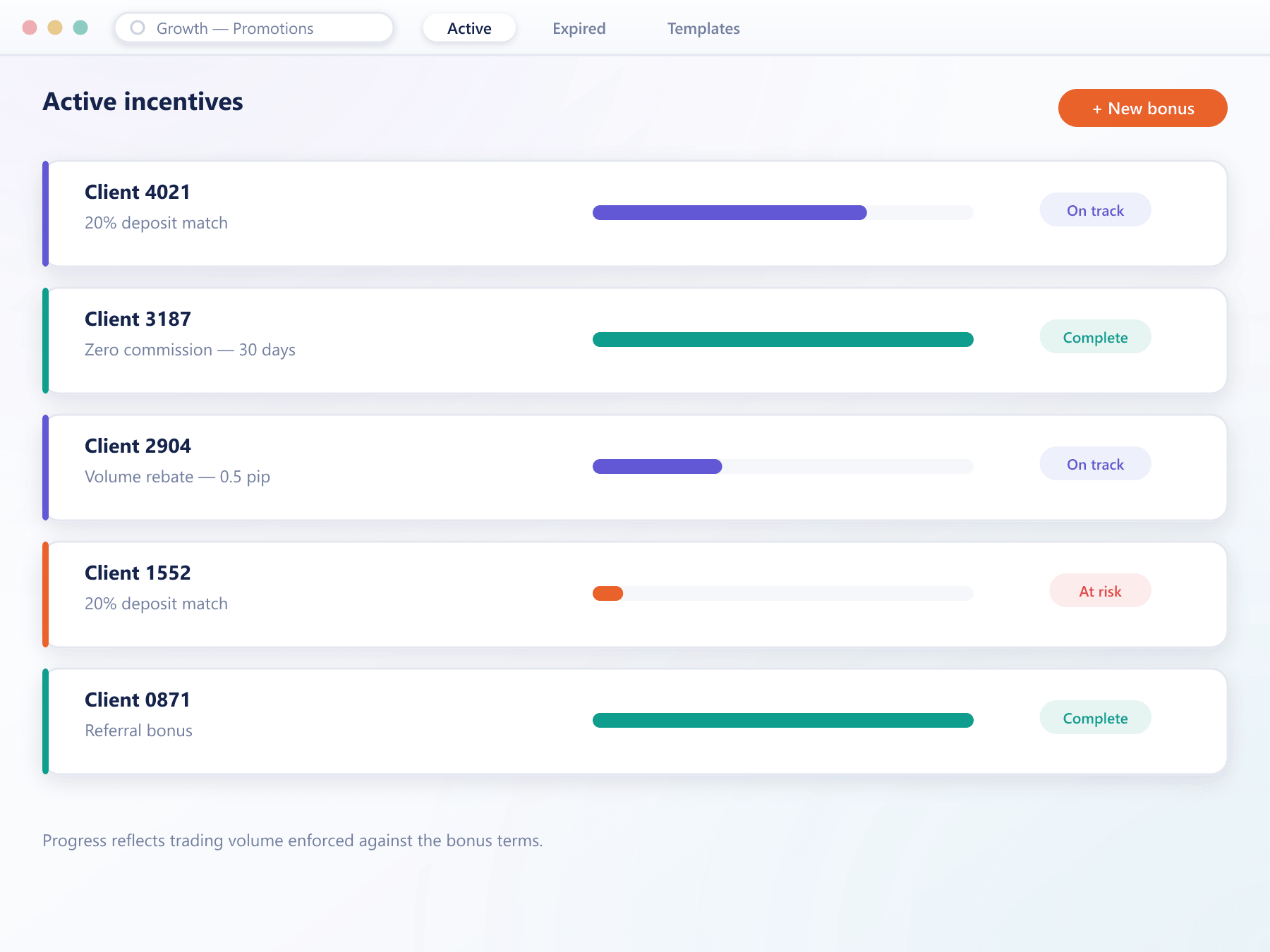Open the Client 1552 incentive title
This screenshot has width=1270, height=952.
pos(138,573)
